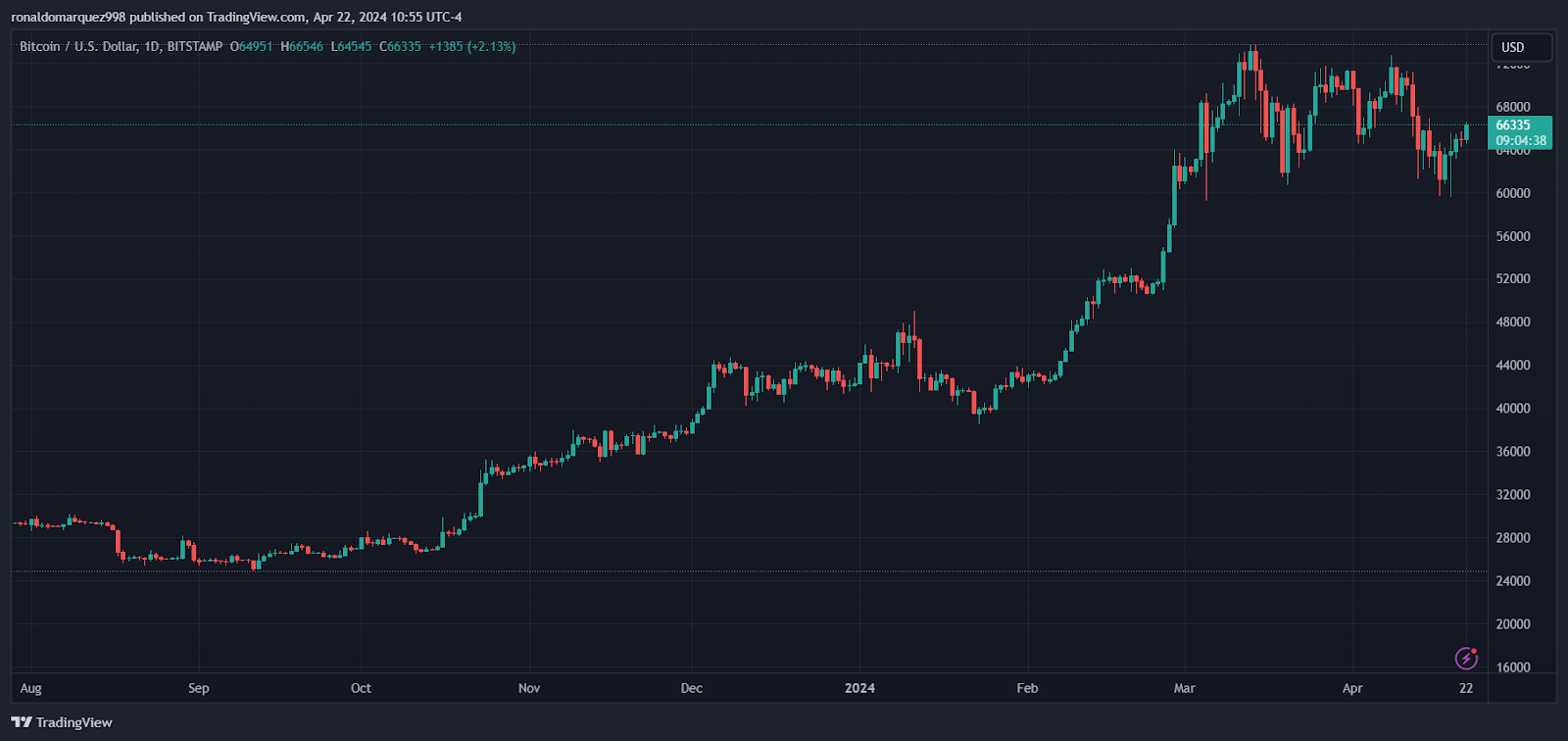
Task: Click the Apr time axis label
Action: point(1352,688)
